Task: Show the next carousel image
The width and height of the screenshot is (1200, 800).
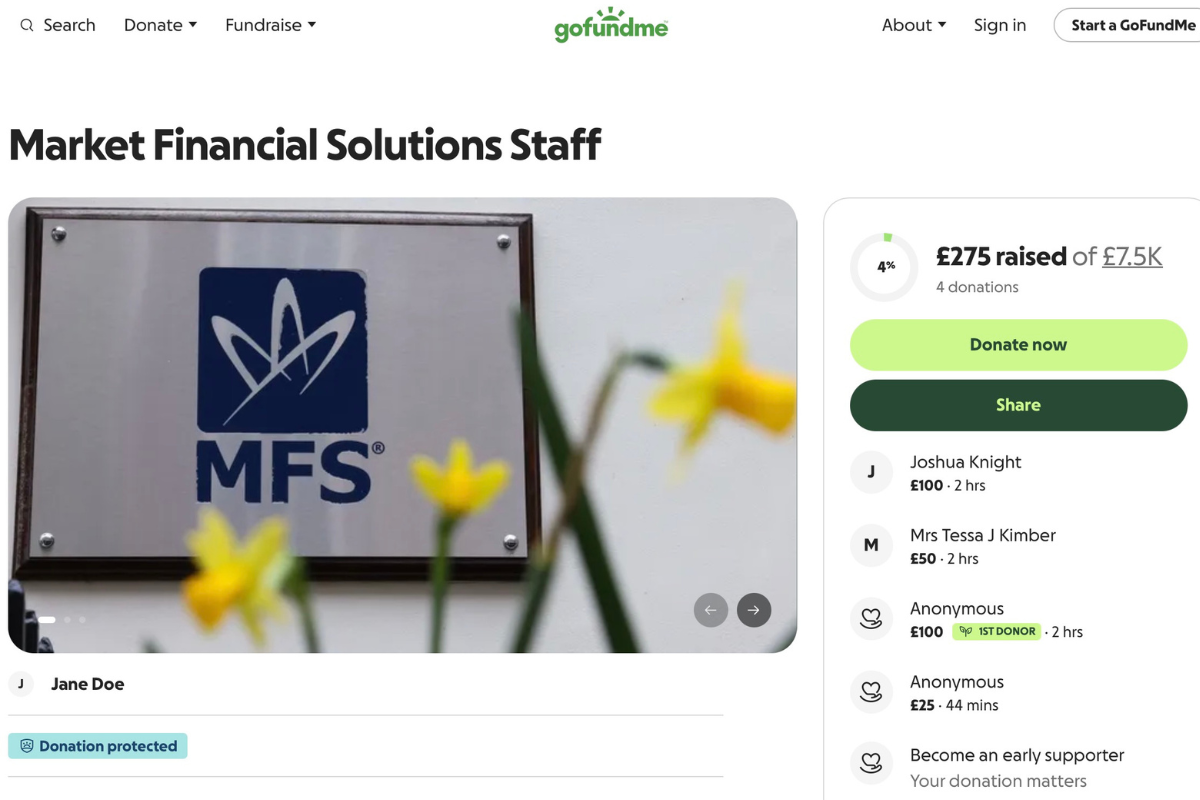Action: (754, 610)
